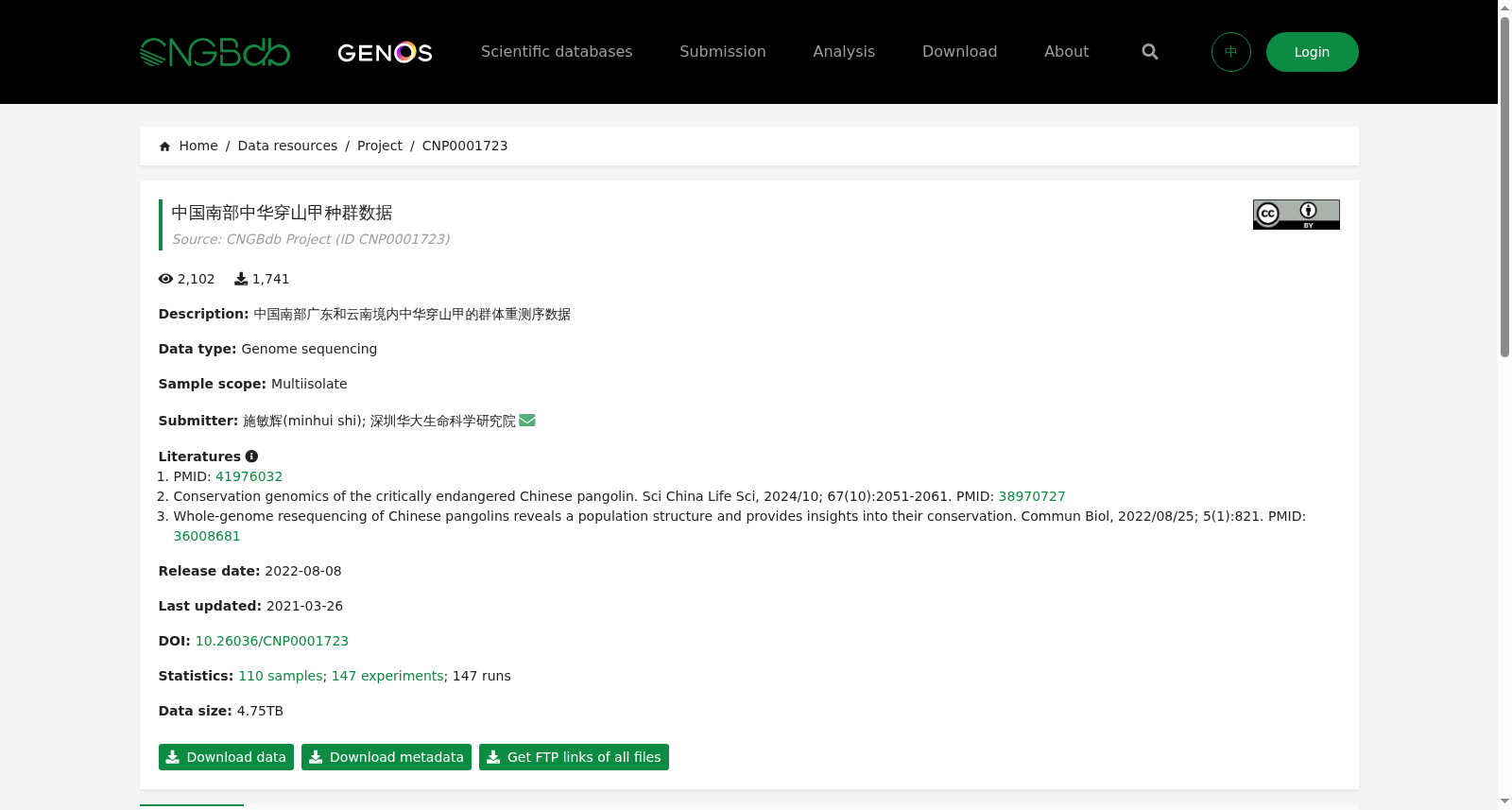Click Get FTP links of all files
The image size is (1512, 810).
pyautogui.click(x=574, y=757)
